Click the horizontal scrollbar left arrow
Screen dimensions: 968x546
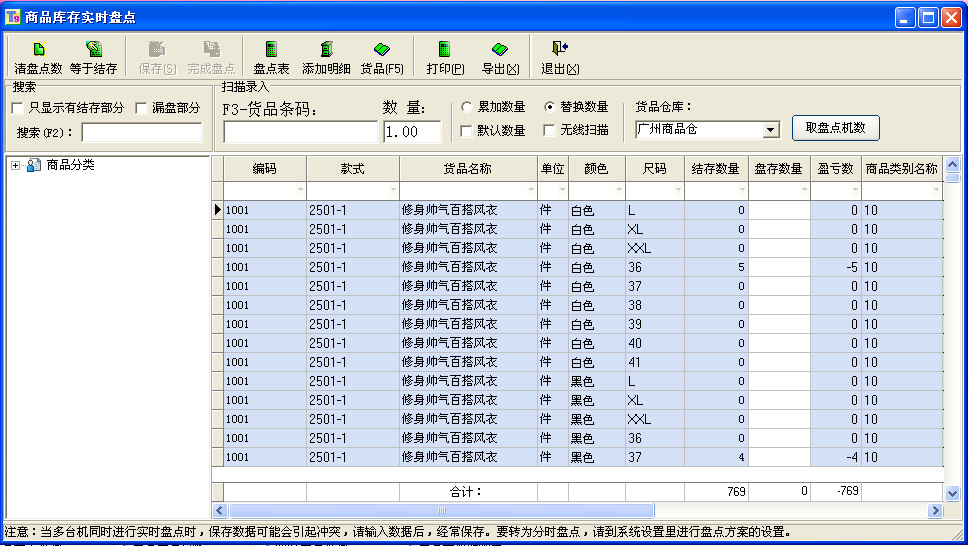pyautogui.click(x=220, y=510)
